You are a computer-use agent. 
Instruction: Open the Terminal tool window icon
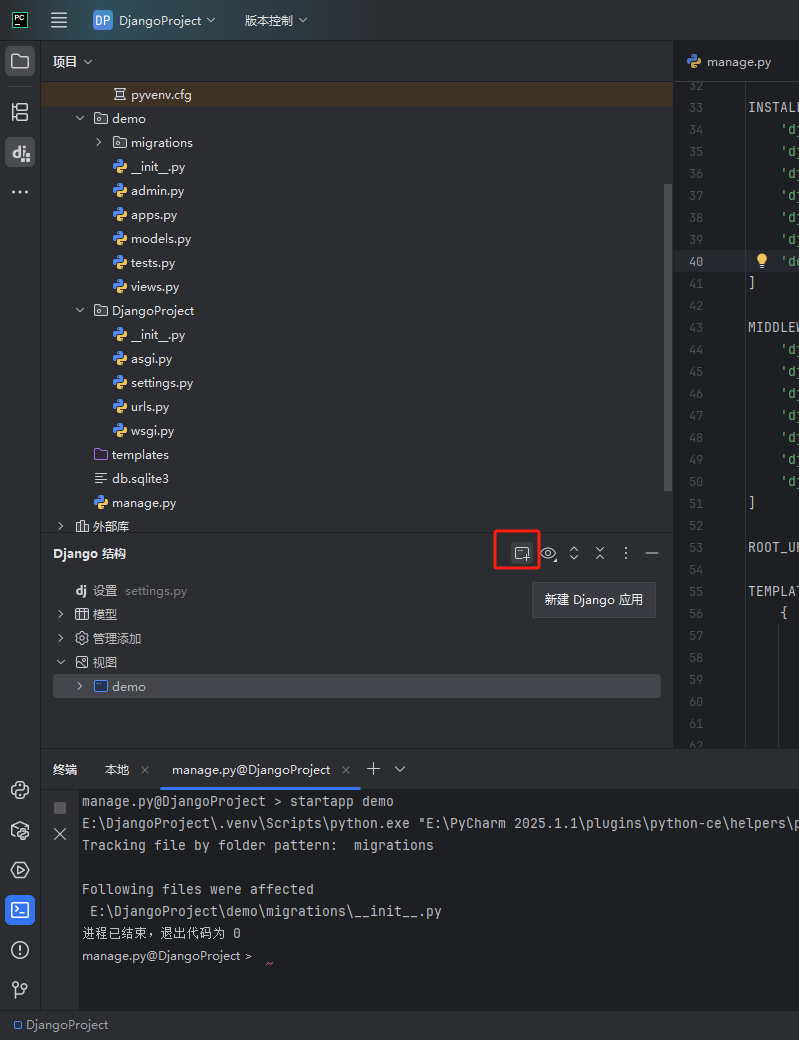(x=20, y=910)
